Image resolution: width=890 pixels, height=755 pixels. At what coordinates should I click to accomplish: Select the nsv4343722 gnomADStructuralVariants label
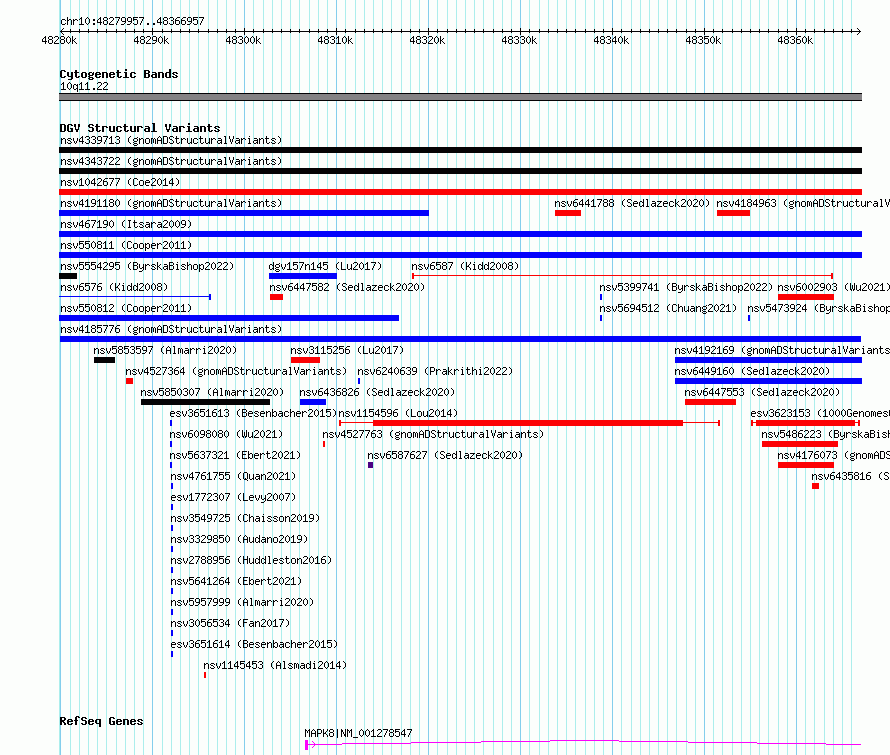pos(171,161)
